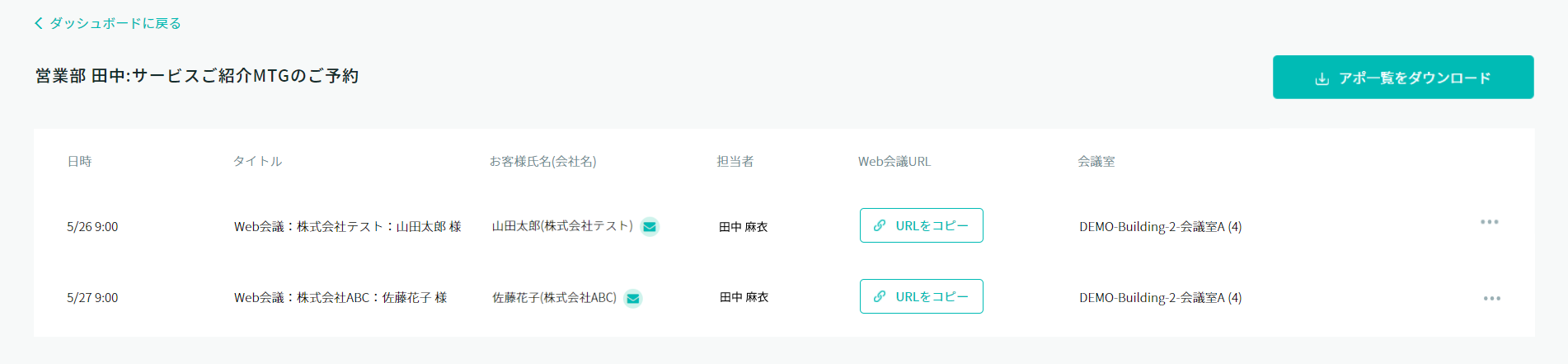The image size is (1568, 364).
Task: Click the download icon in アポ一覧をダウンロード button
Action: coord(1322,78)
